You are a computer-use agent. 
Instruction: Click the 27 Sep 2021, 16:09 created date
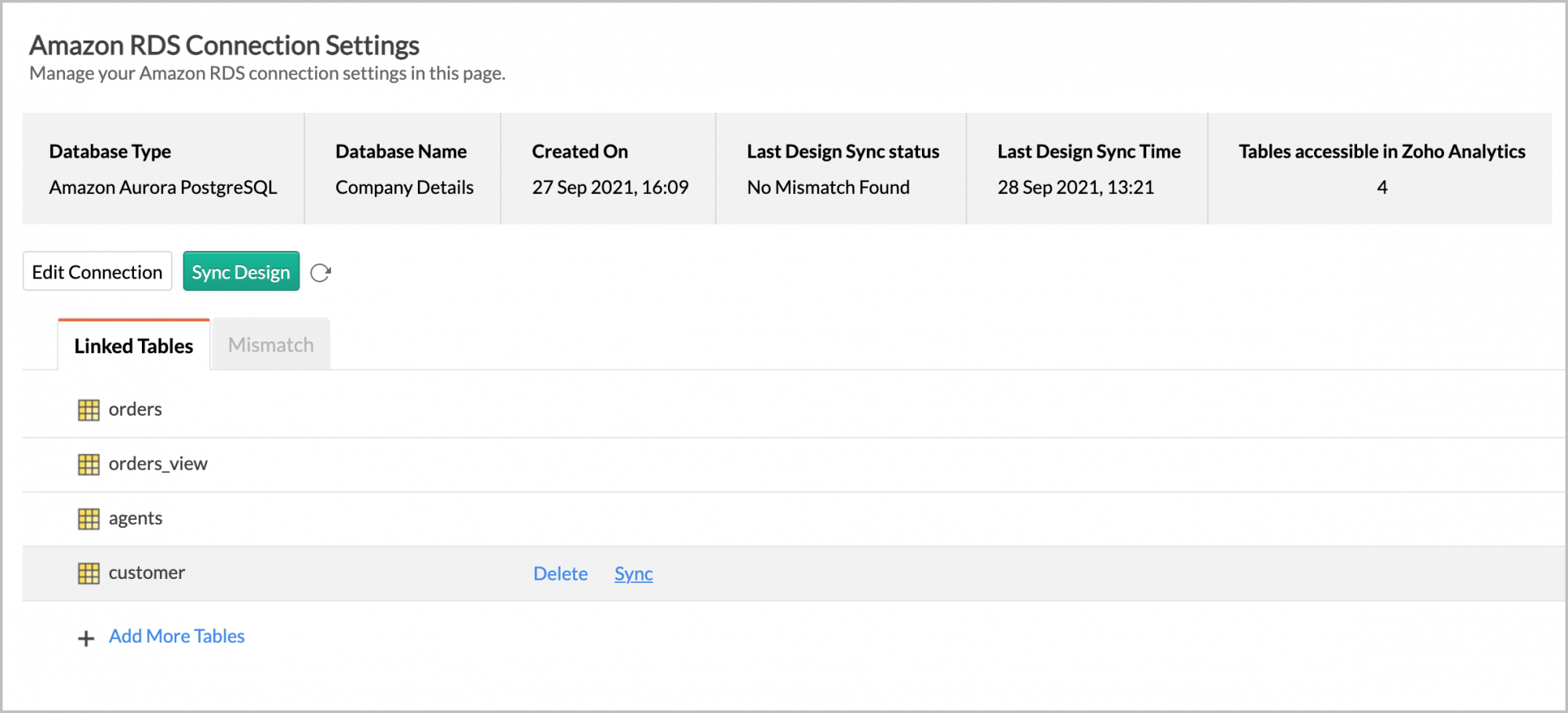(x=610, y=187)
